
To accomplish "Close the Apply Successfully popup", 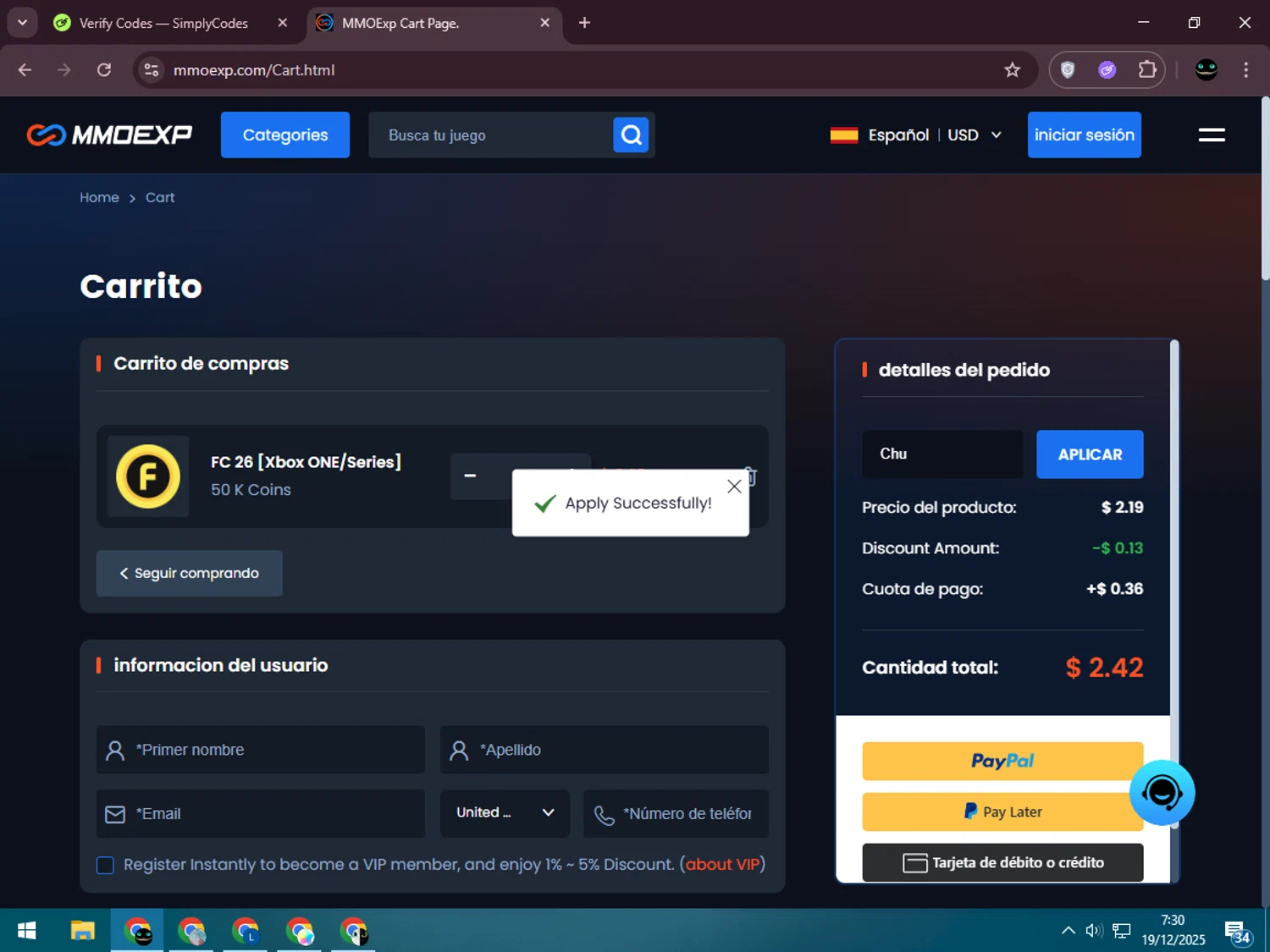I will click(x=734, y=486).
